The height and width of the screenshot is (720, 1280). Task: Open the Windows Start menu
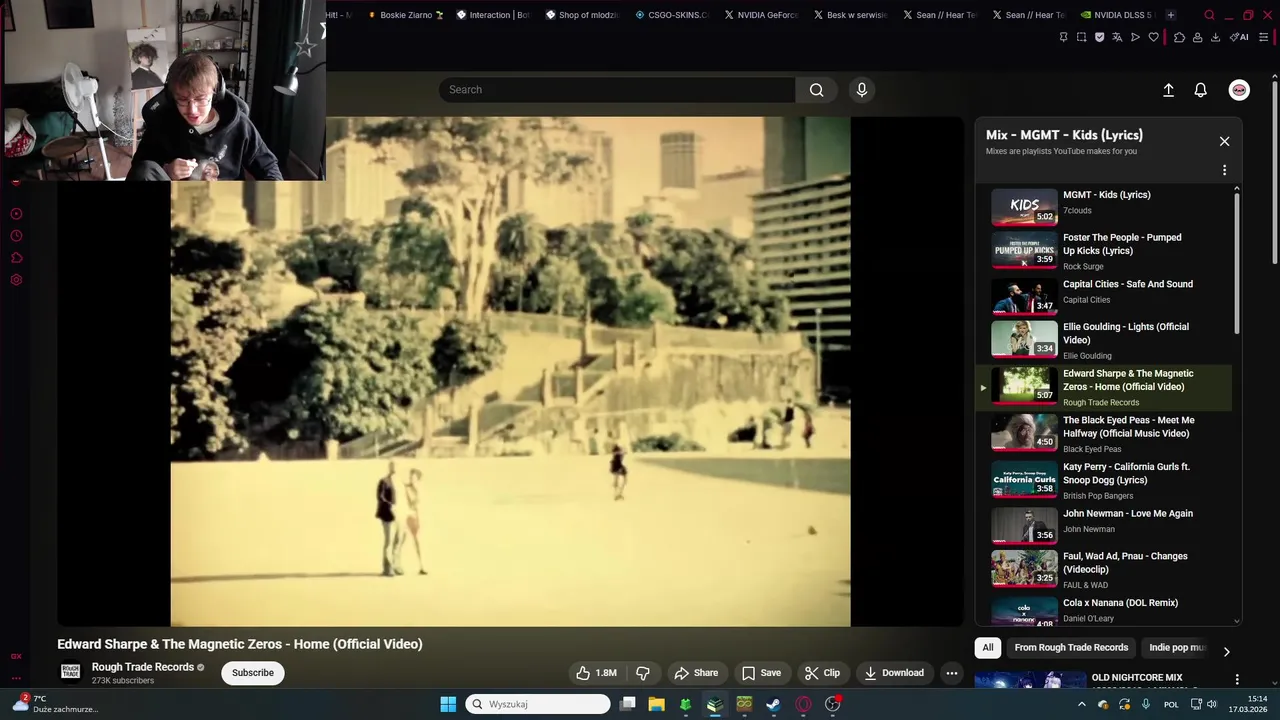(448, 704)
